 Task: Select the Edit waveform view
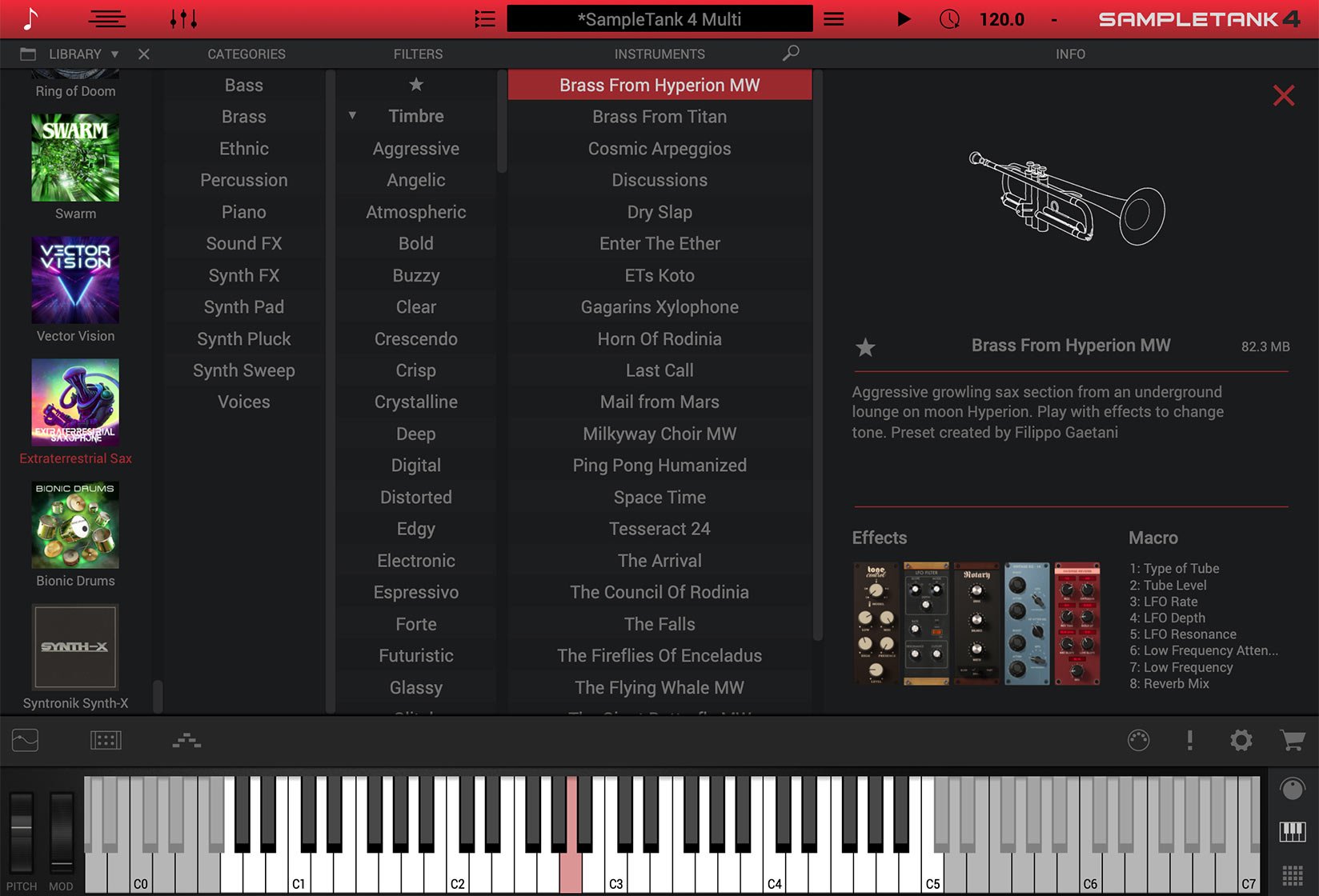click(24, 741)
